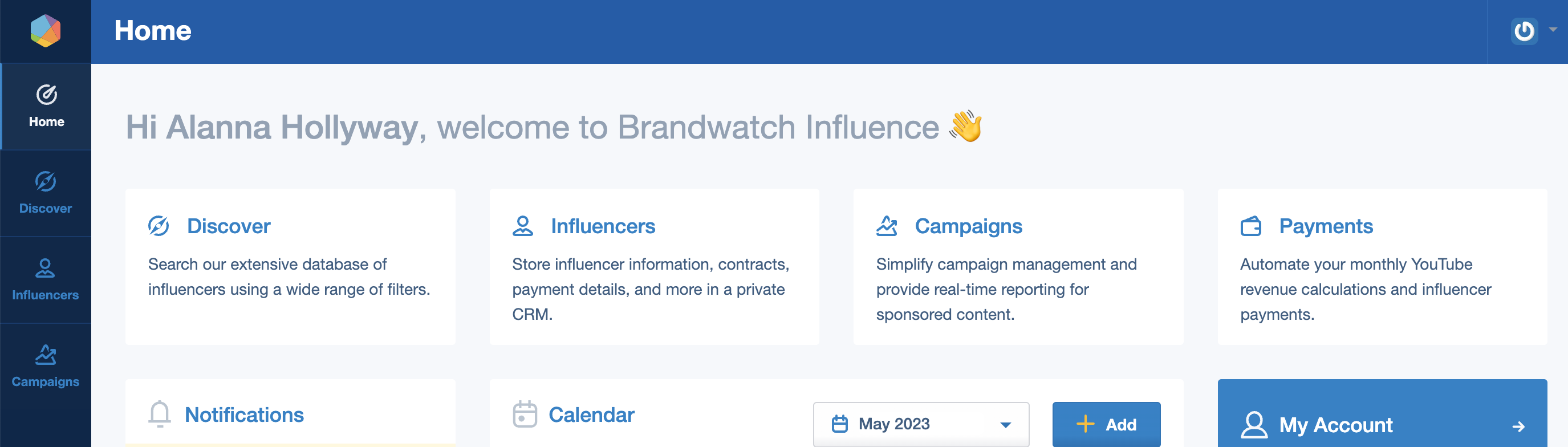The height and width of the screenshot is (447, 1568).
Task: Click the Payments card wallet icon
Action: pos(1251,226)
